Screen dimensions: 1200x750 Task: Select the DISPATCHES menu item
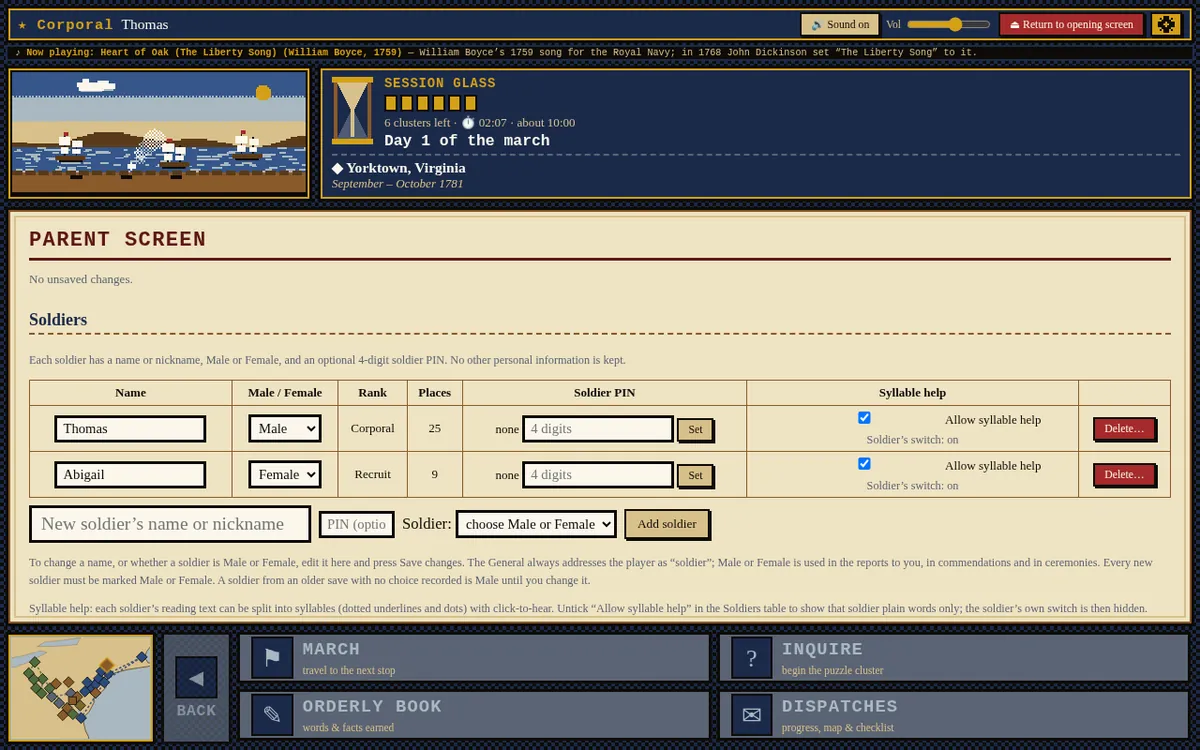(x=954, y=715)
